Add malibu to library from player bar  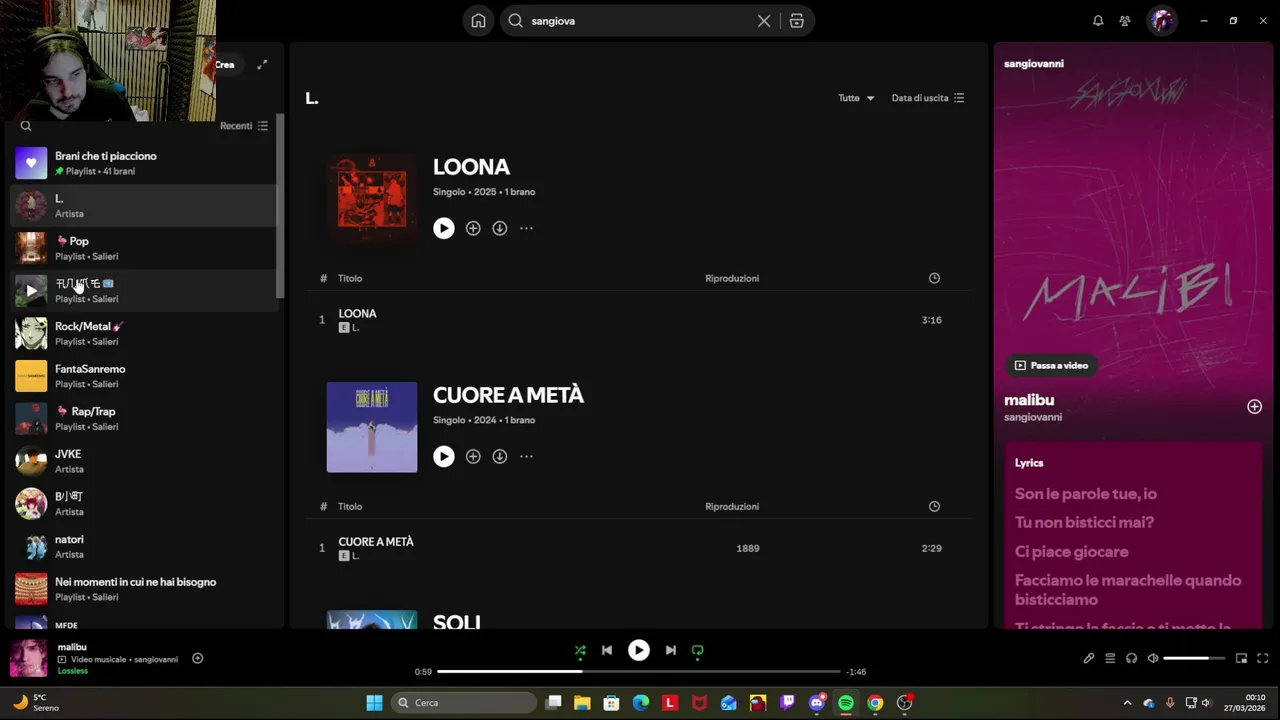pyautogui.click(x=197, y=658)
